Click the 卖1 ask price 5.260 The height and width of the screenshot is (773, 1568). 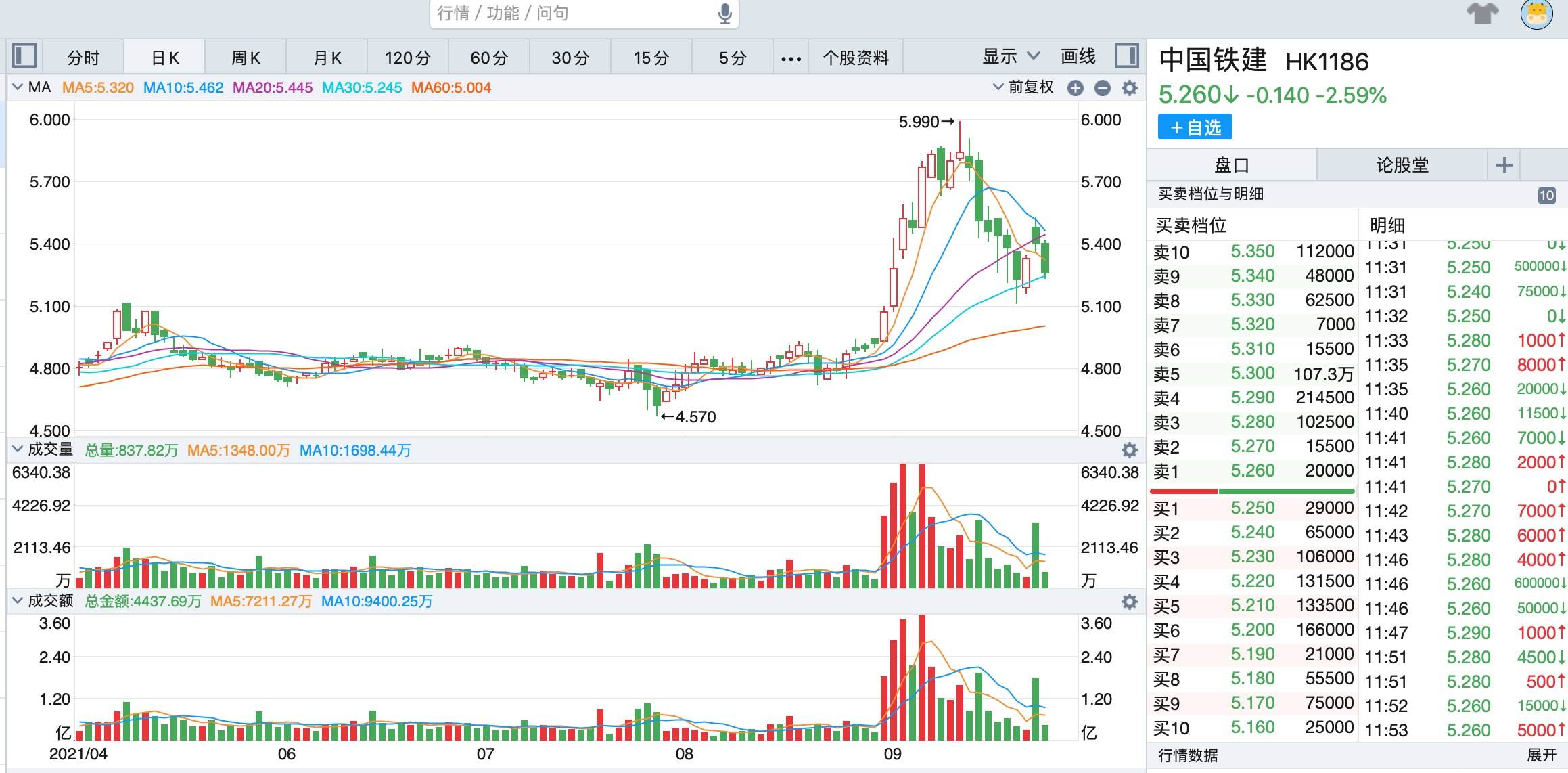[x=1253, y=471]
